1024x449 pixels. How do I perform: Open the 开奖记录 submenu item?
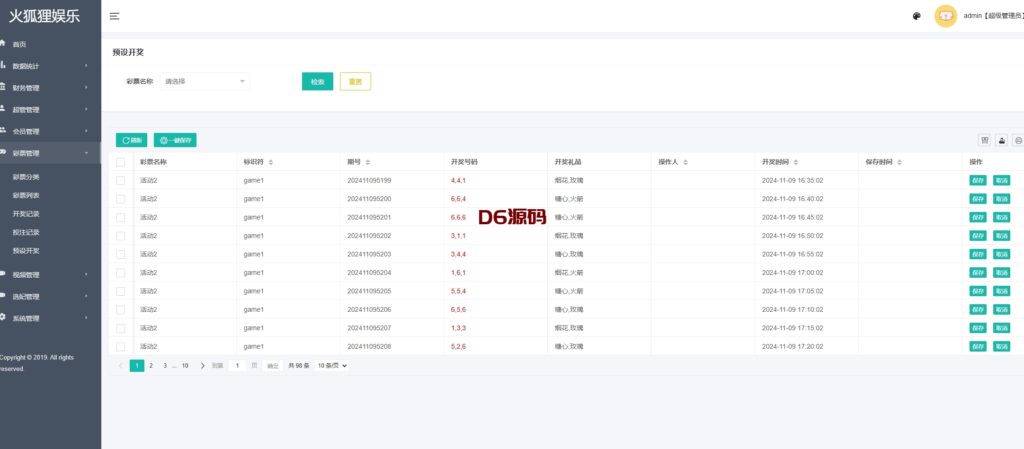click(26, 213)
